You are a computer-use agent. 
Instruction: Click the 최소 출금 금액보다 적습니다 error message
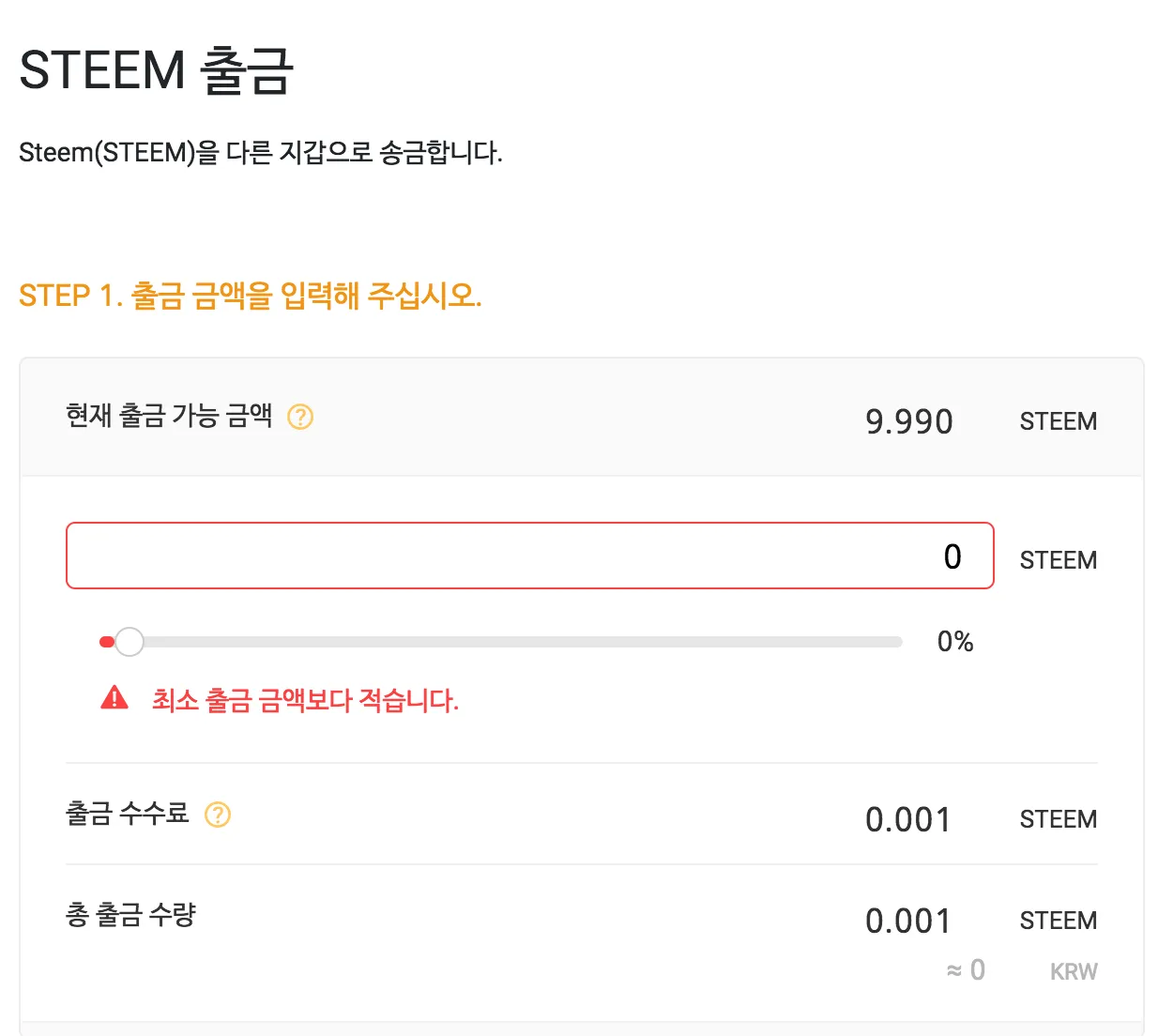pos(305,700)
